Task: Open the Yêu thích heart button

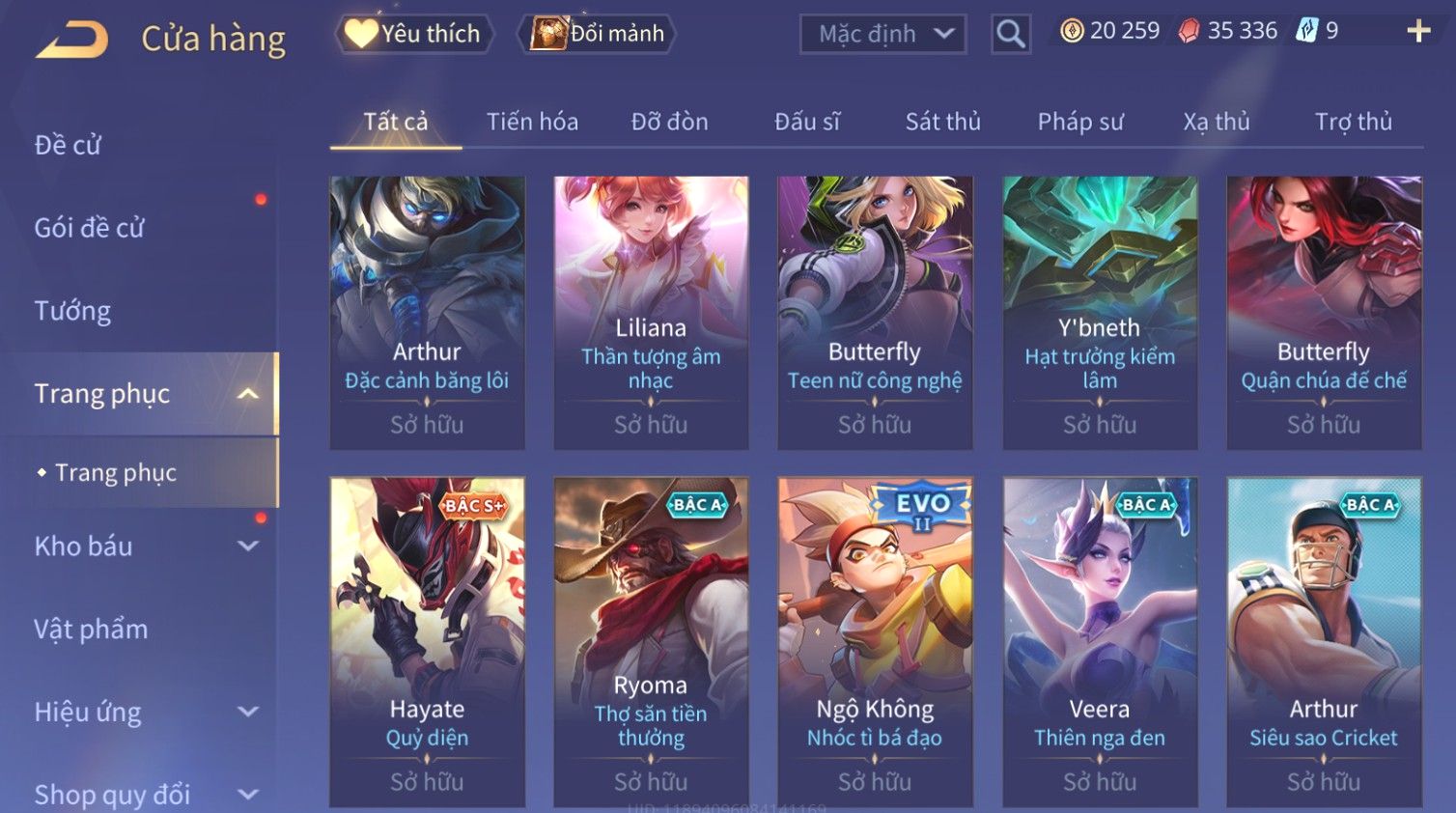Action: coord(414,34)
